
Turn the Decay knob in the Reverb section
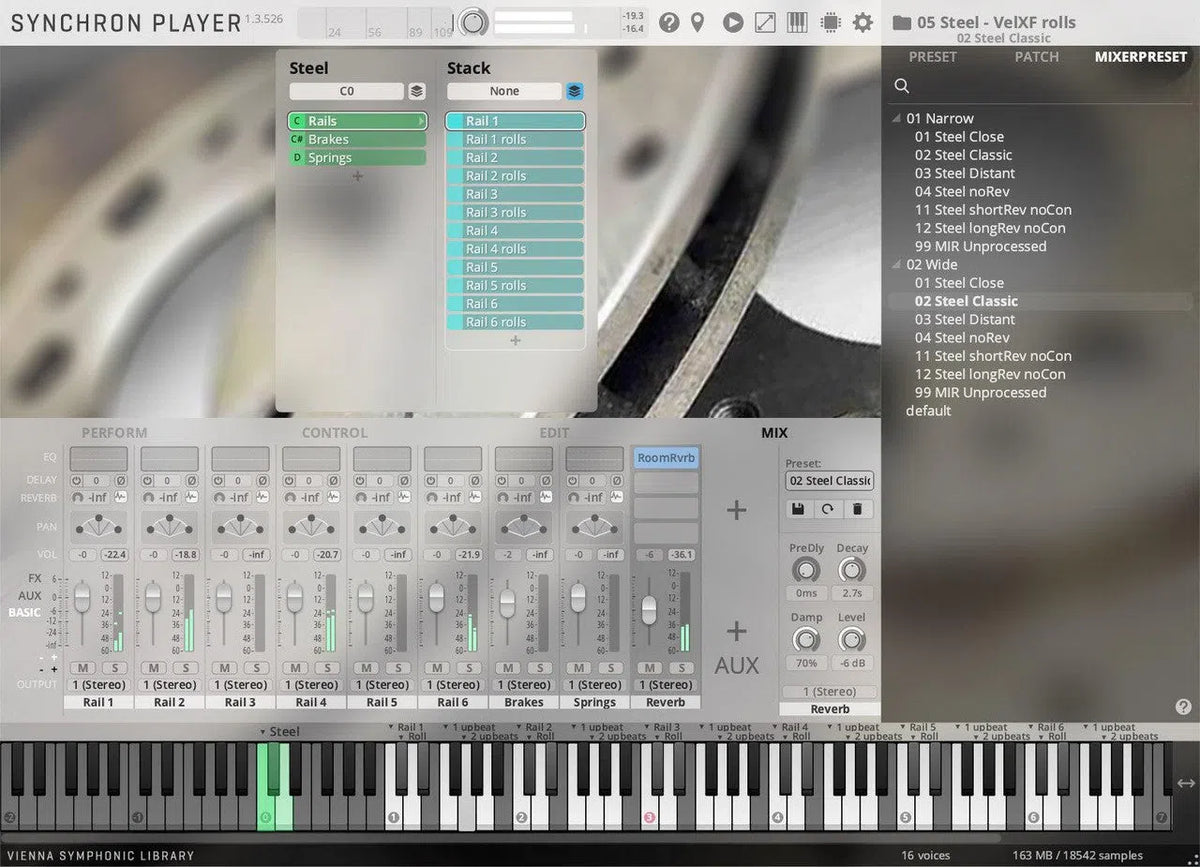852,570
